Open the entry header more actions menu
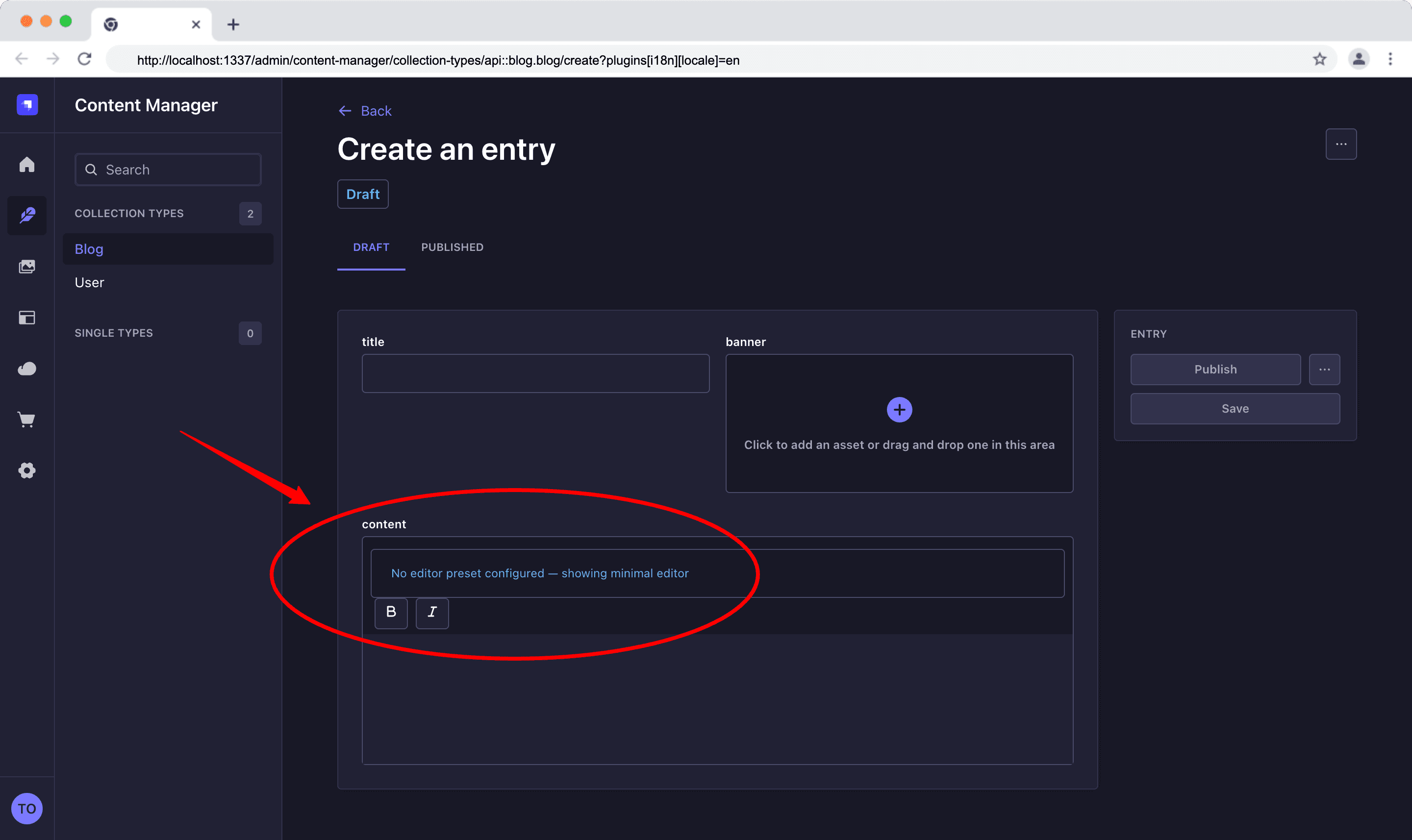1412x840 pixels. click(x=1340, y=145)
